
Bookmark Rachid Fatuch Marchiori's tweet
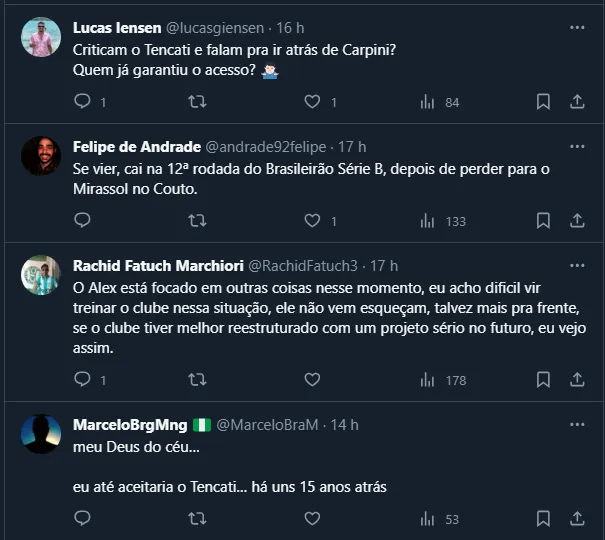(x=543, y=380)
